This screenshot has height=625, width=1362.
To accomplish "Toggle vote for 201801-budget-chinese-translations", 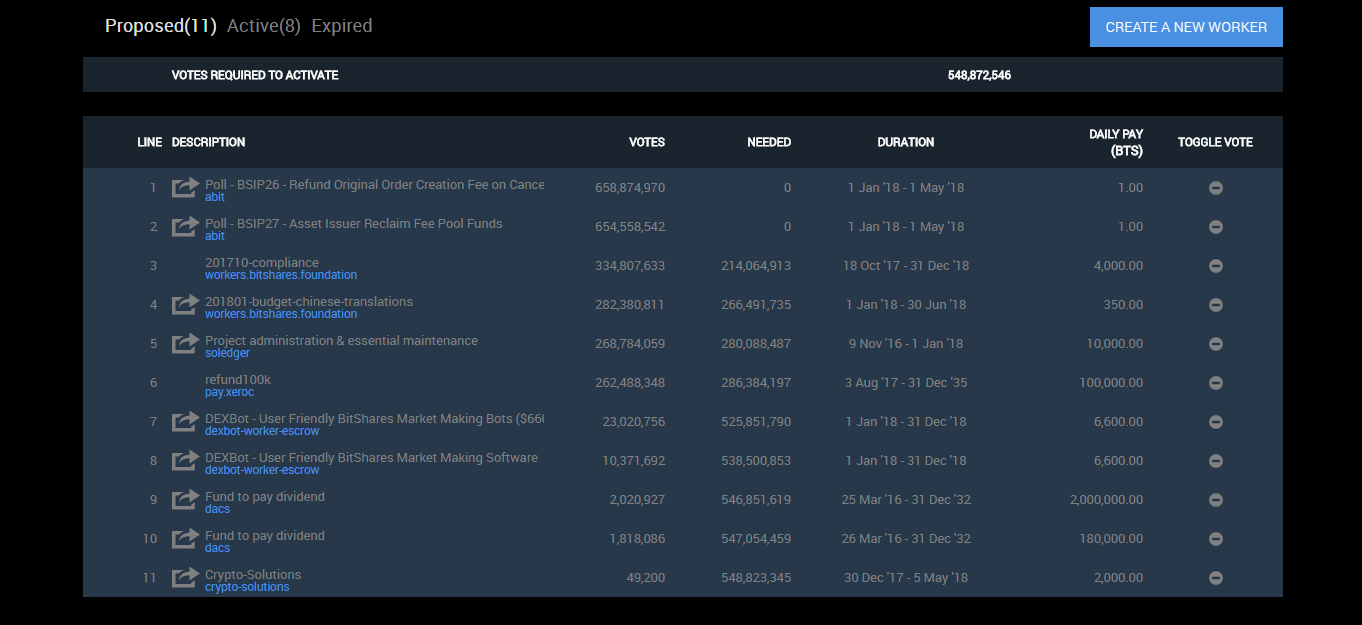I will coord(1216,305).
